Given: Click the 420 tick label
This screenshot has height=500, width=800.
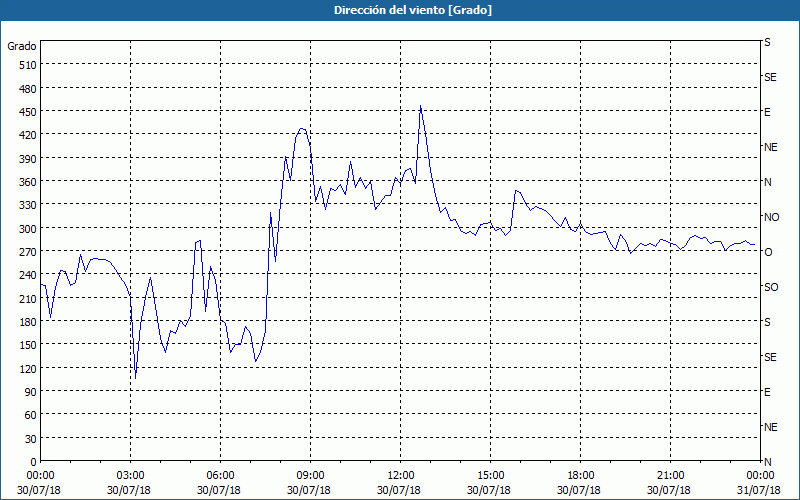Looking at the screenshot, I should tap(28, 135).
